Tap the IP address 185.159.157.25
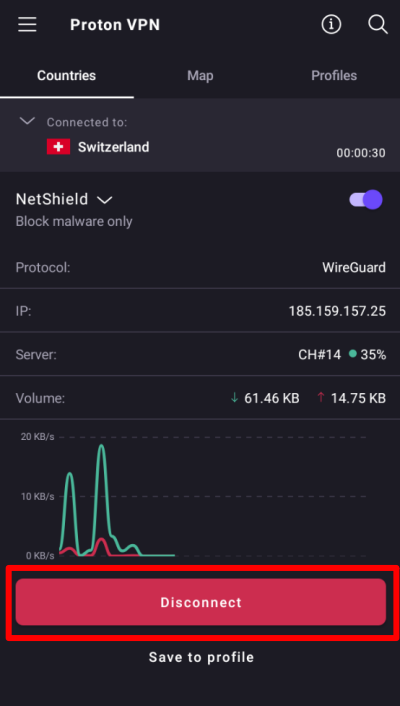 337,311
